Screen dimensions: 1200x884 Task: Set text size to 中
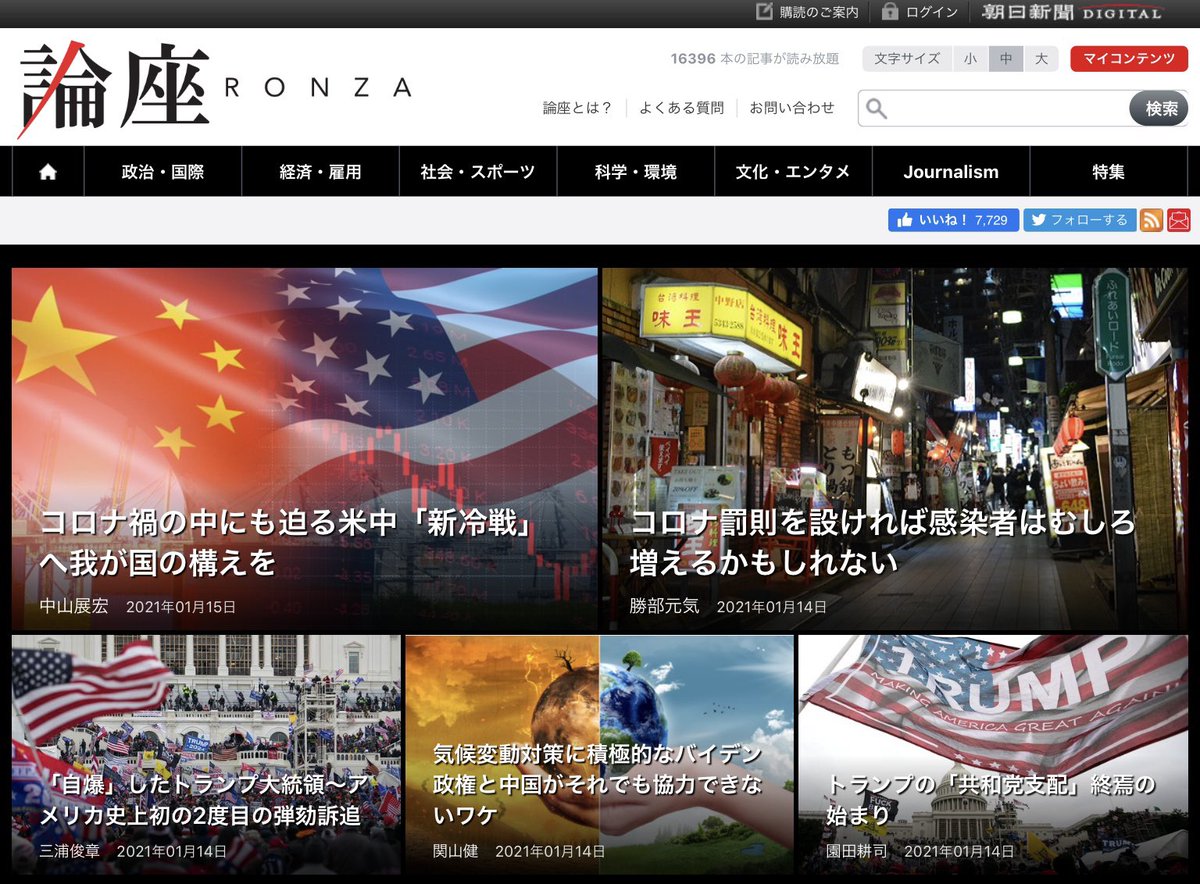(1006, 59)
